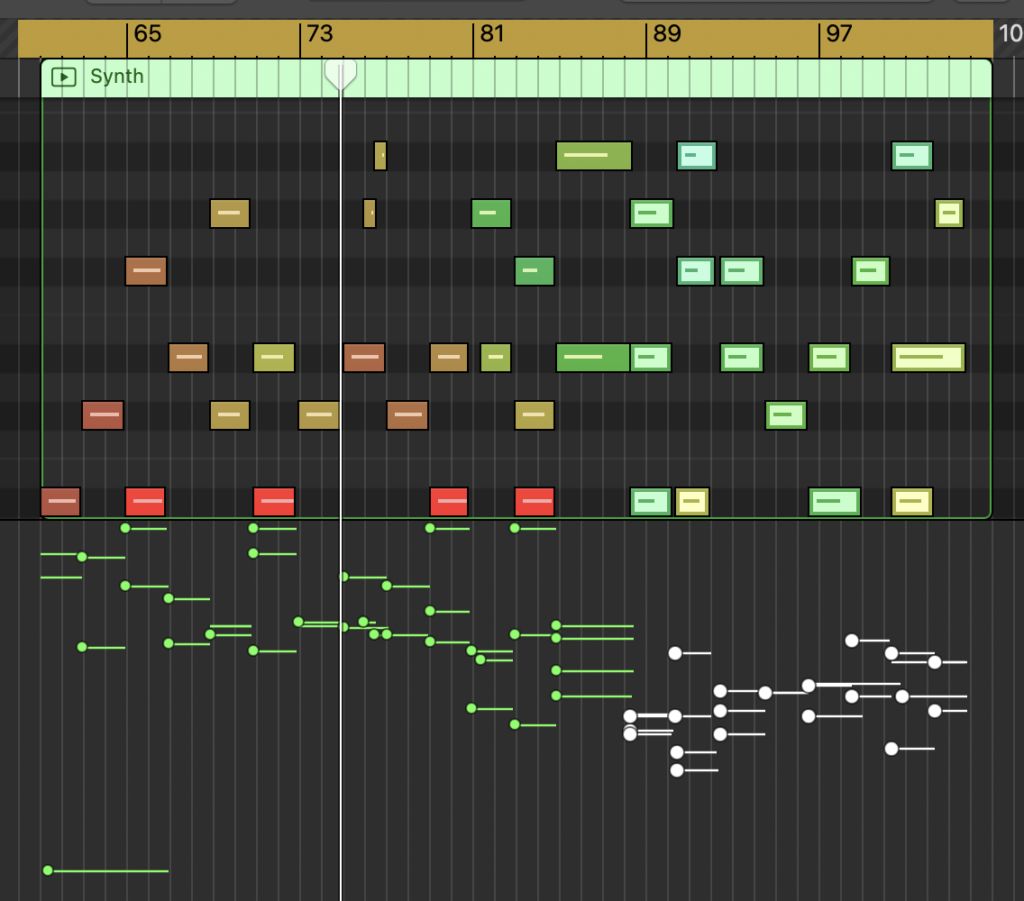
Task: Click the wide pale yellow note near bar 99
Action: 926,357
